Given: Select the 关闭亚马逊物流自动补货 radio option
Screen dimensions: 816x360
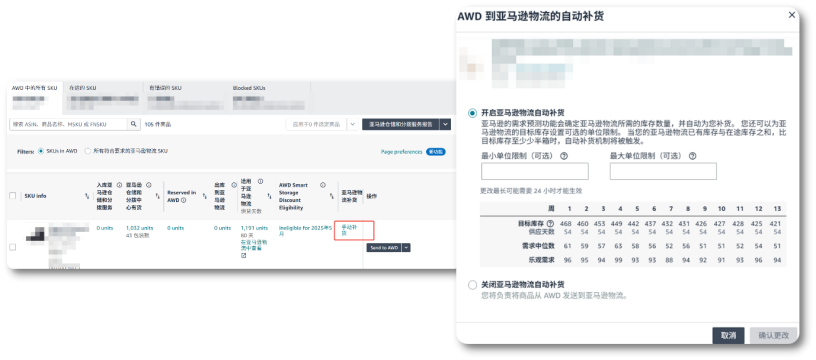Looking at the screenshot, I should pyautogui.click(x=472, y=285).
